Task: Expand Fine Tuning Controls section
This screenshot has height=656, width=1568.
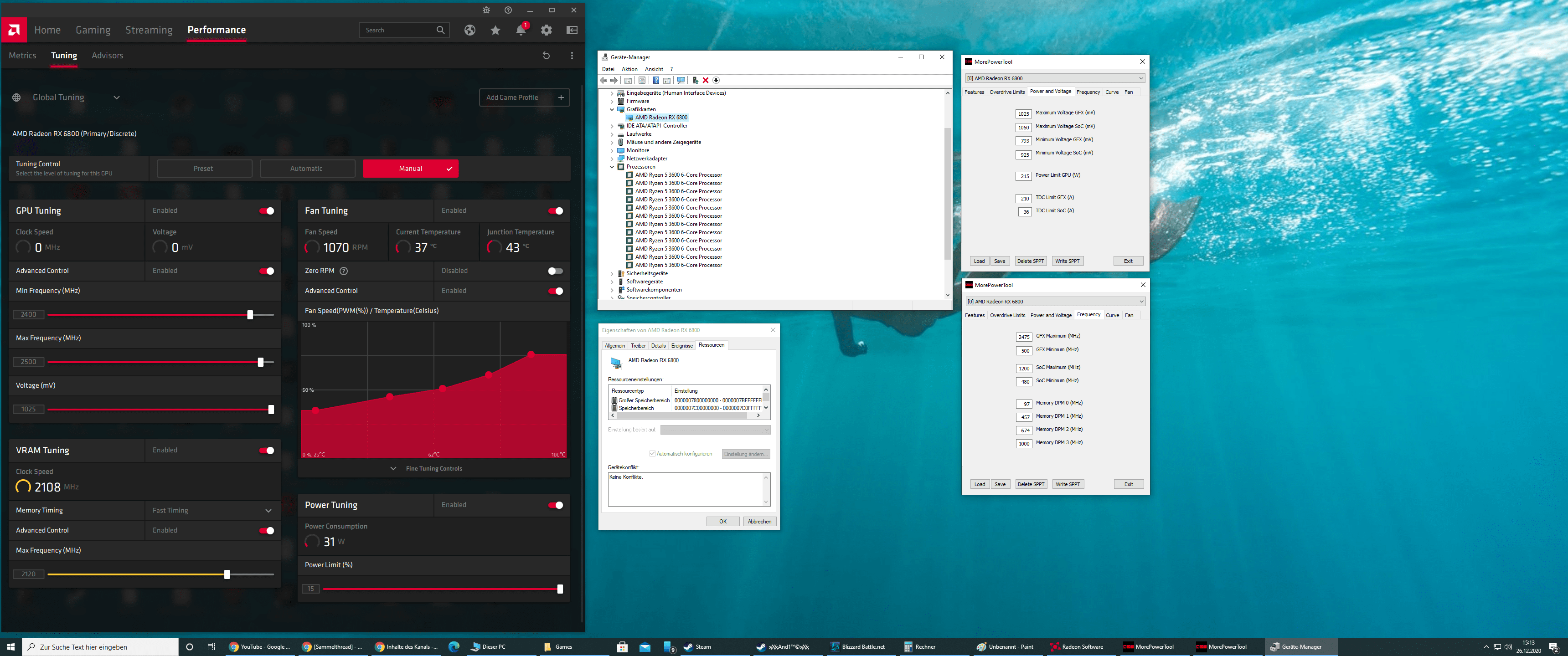Action: point(427,469)
